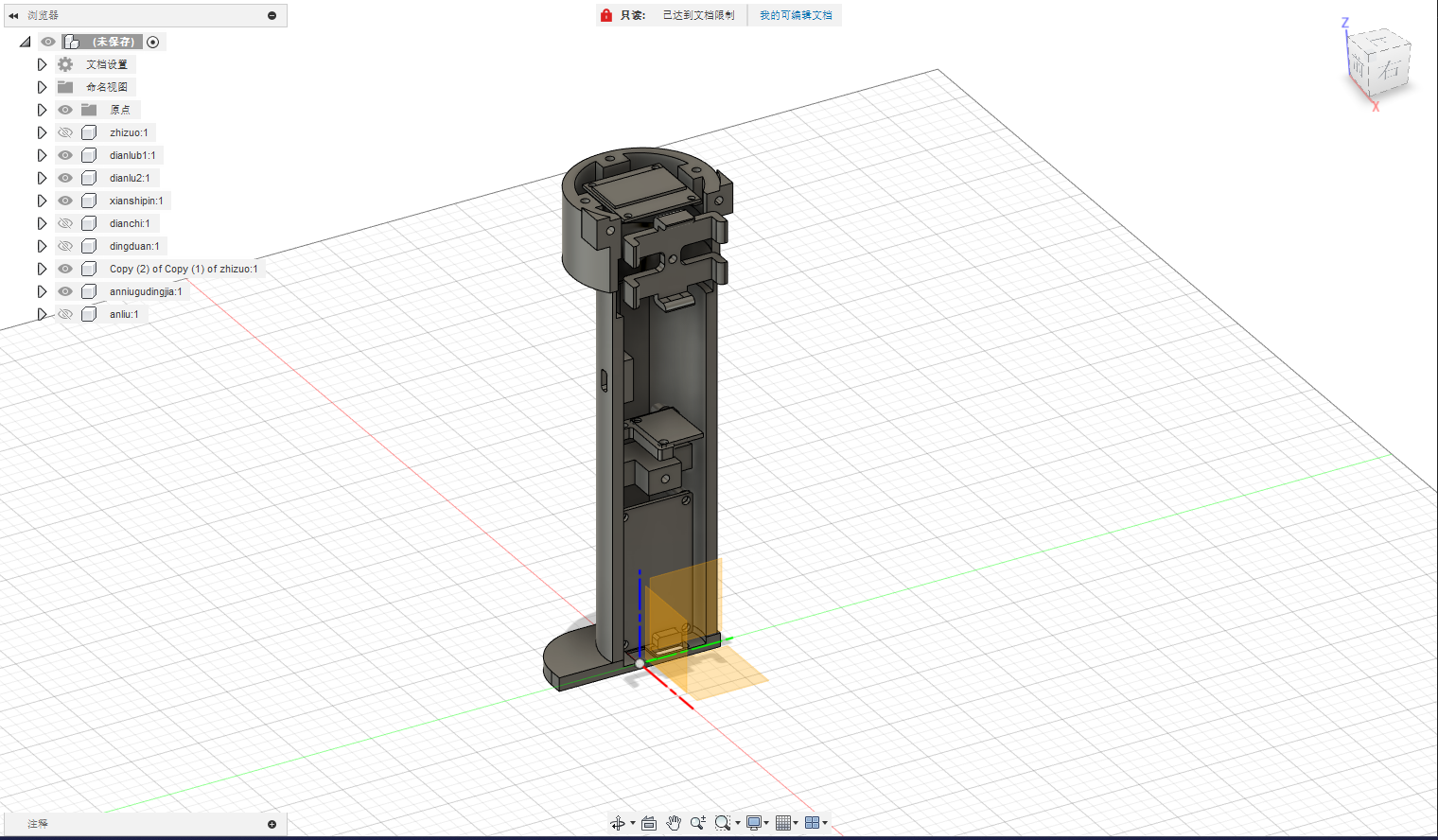This screenshot has height=840, width=1438.
Task: Click the Orbit tool icon in navigation bar
Action: click(x=617, y=823)
